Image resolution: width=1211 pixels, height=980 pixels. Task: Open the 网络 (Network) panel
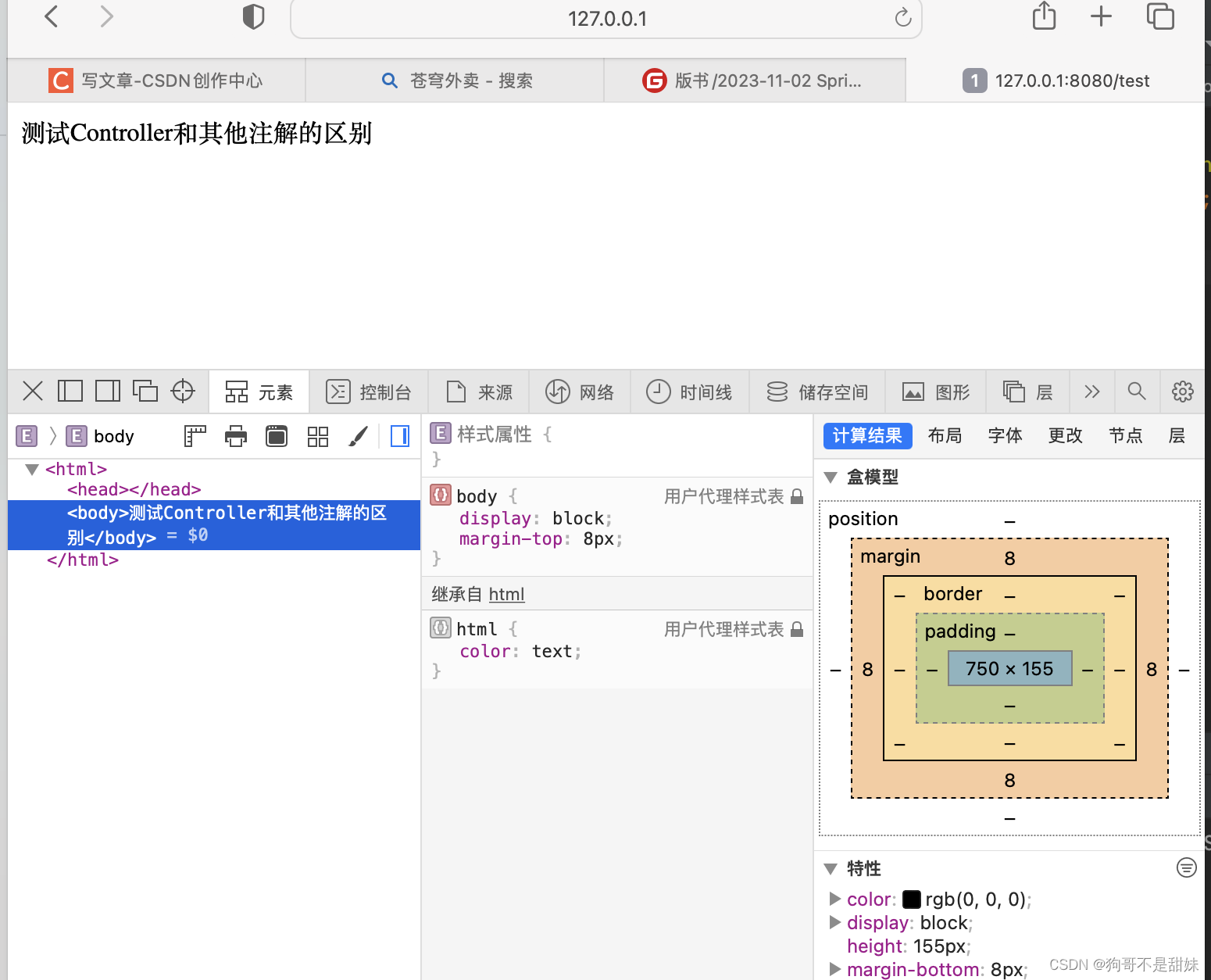pyautogui.click(x=580, y=392)
